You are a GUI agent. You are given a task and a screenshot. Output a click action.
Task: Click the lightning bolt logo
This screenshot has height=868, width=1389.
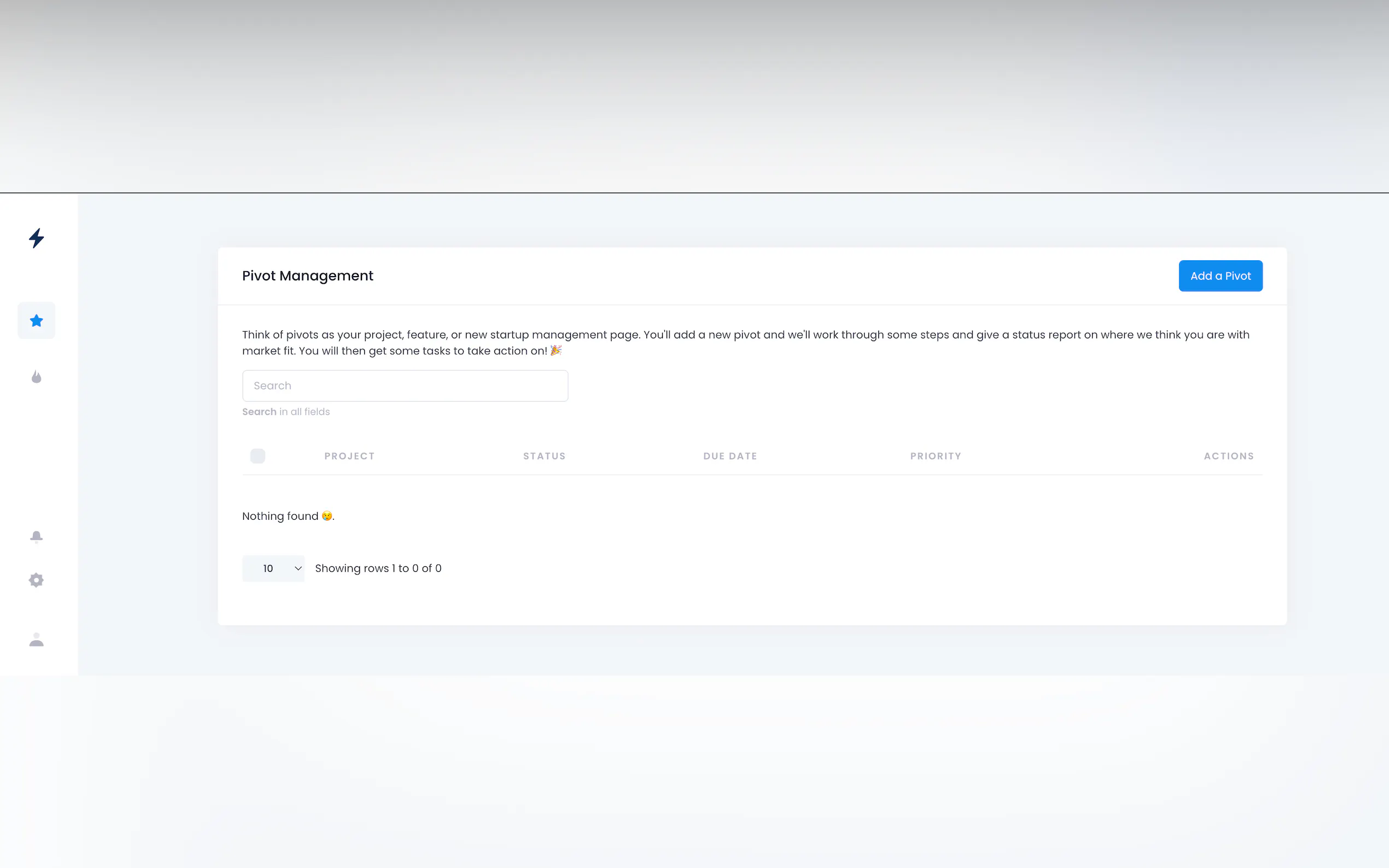coord(36,238)
